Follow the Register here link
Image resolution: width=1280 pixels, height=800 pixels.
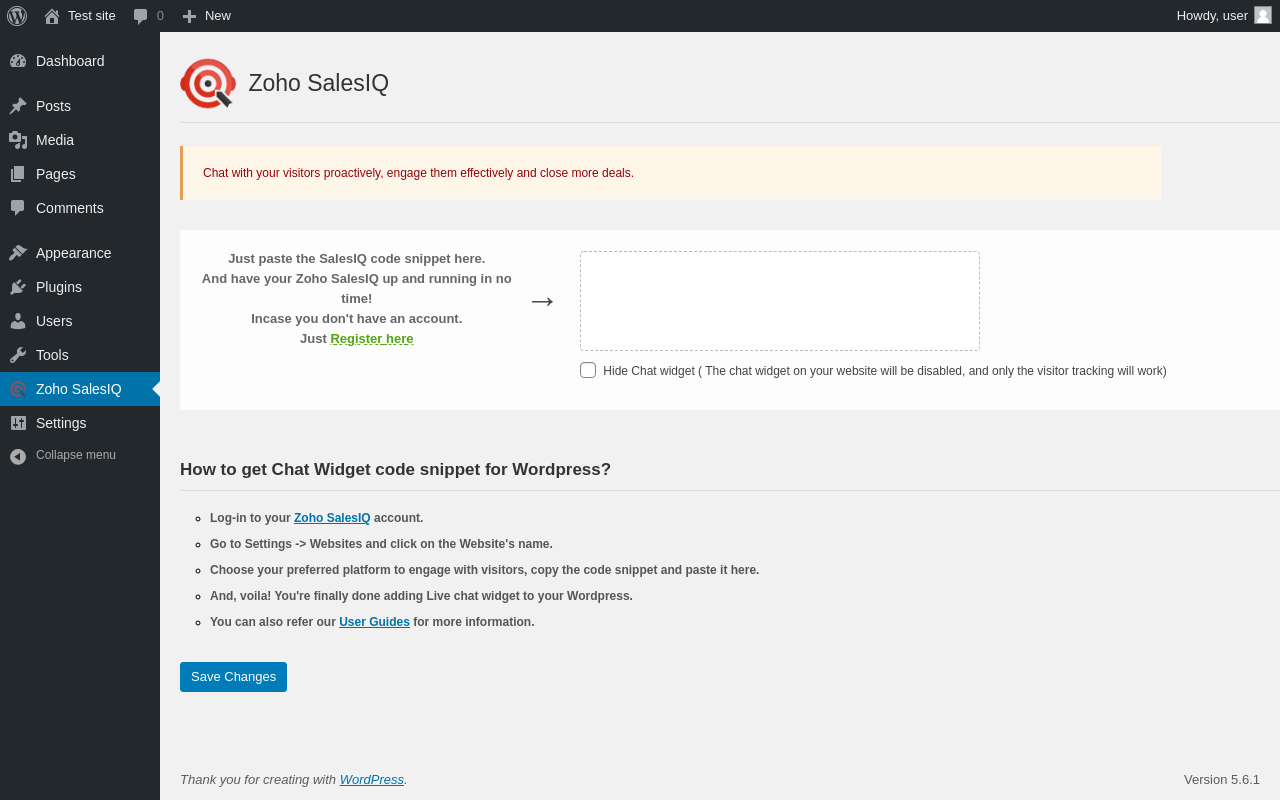pyautogui.click(x=372, y=339)
